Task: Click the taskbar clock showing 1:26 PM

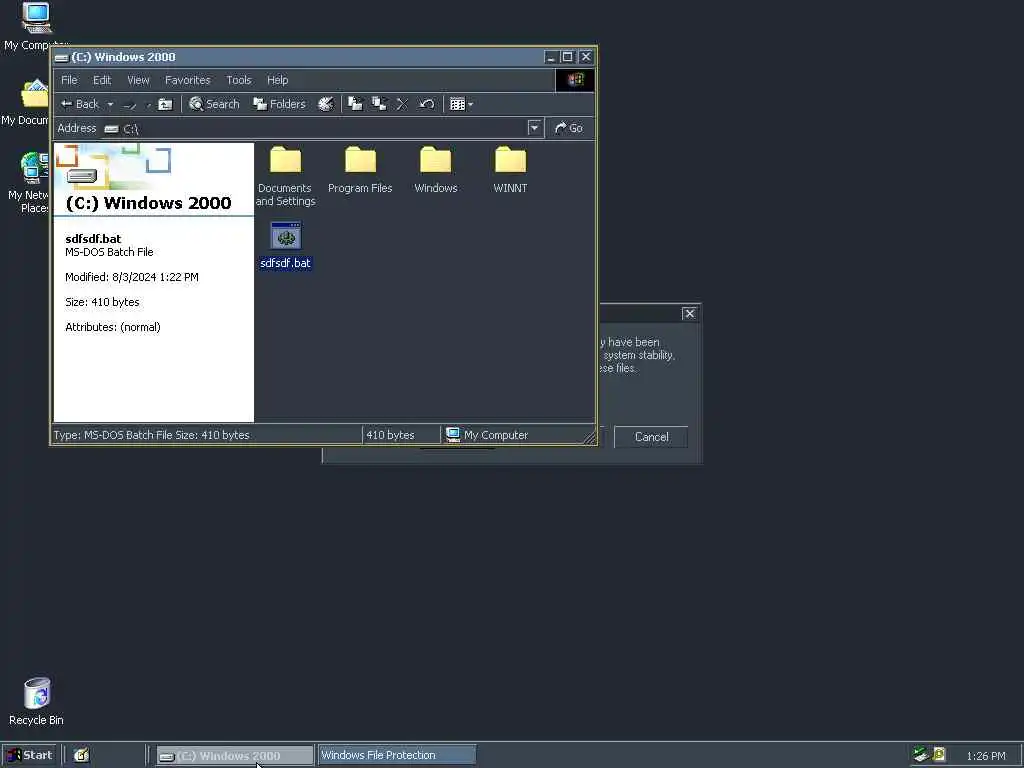Action: tap(986, 756)
